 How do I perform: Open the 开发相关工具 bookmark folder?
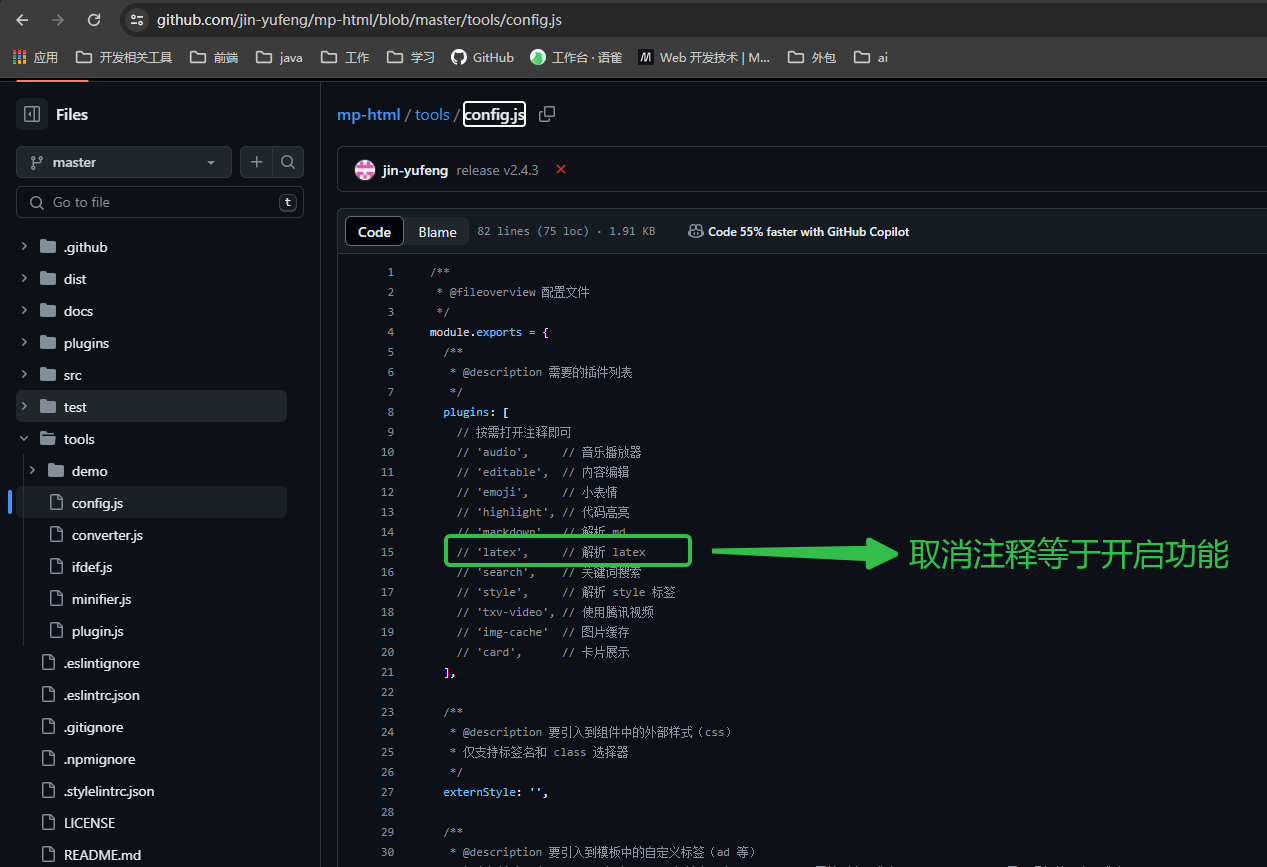coord(124,57)
